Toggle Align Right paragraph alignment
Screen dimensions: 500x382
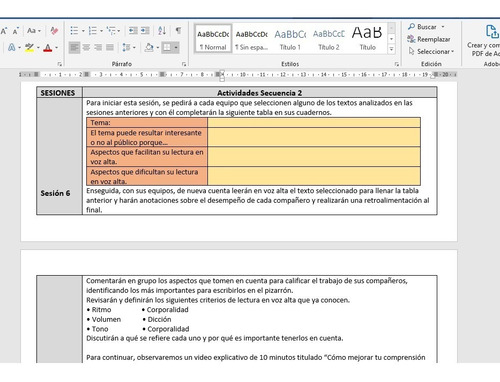98,47
